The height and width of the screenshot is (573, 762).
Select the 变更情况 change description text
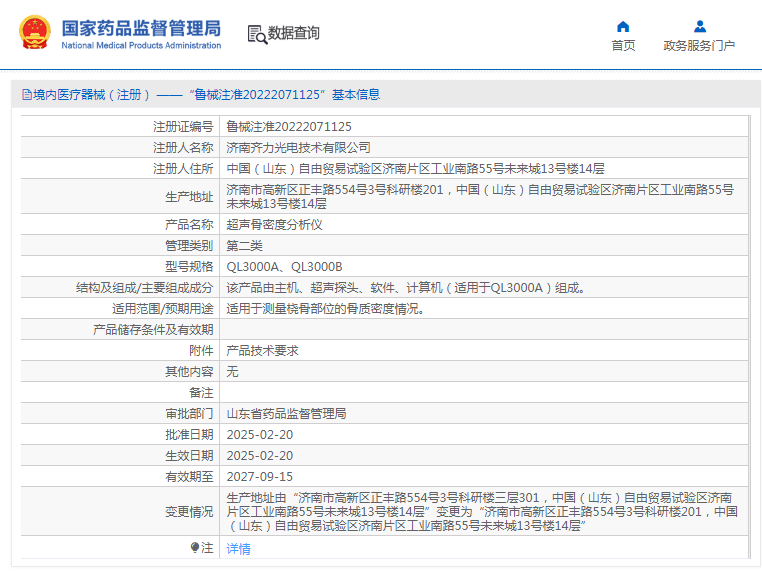[x=482, y=511]
